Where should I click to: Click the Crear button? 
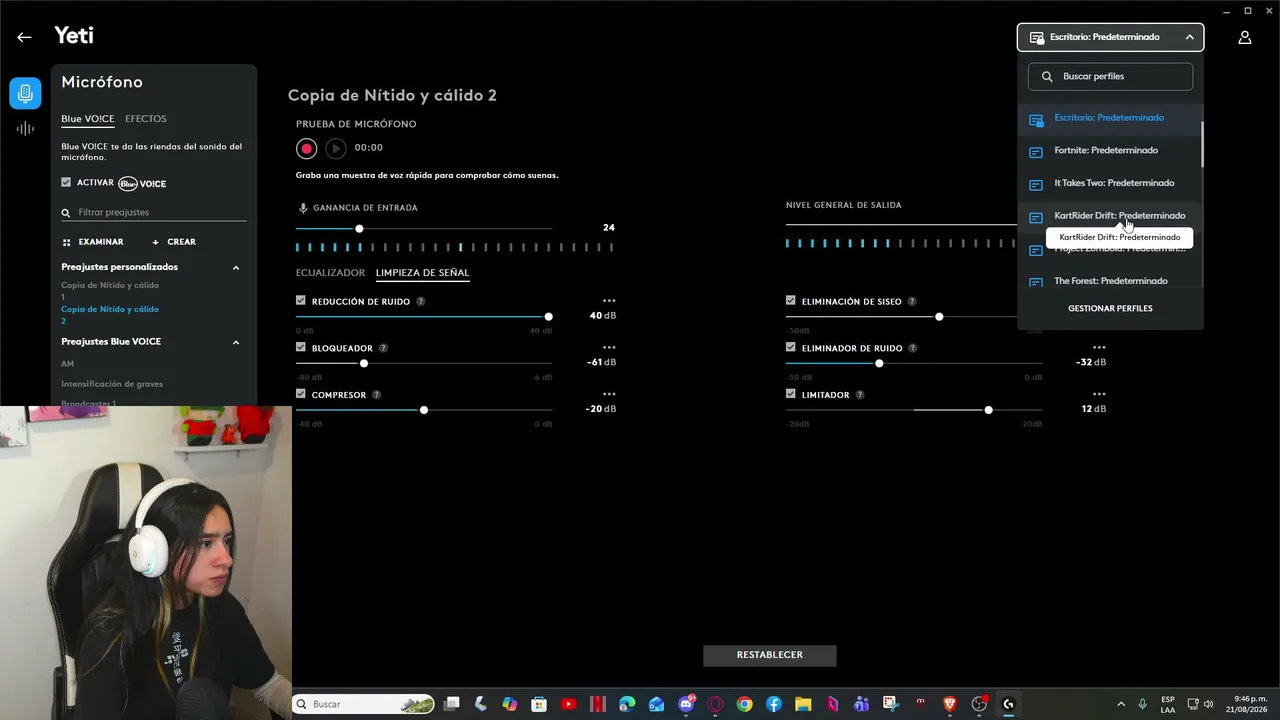[x=173, y=242]
